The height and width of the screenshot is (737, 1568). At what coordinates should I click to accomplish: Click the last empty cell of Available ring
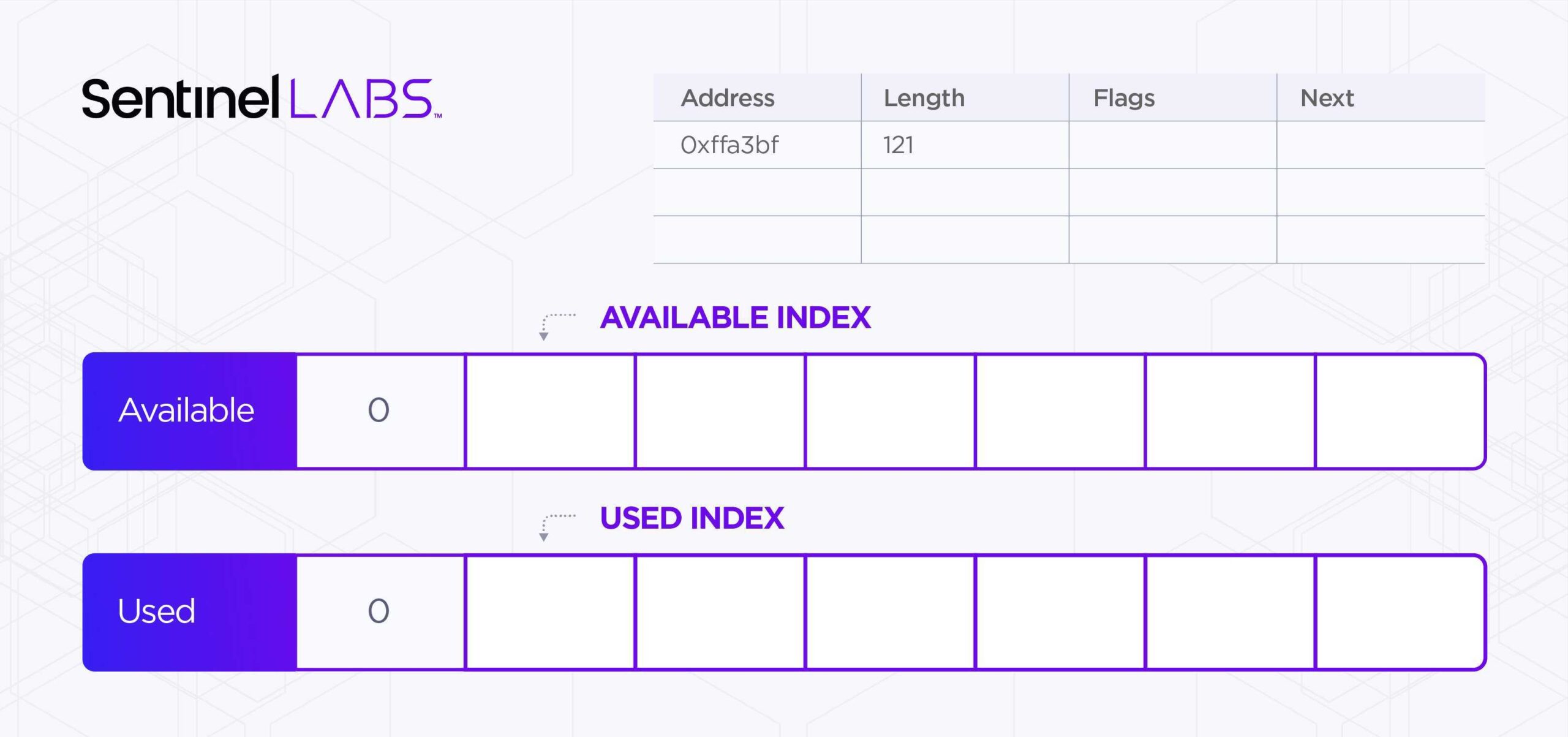(x=1399, y=410)
